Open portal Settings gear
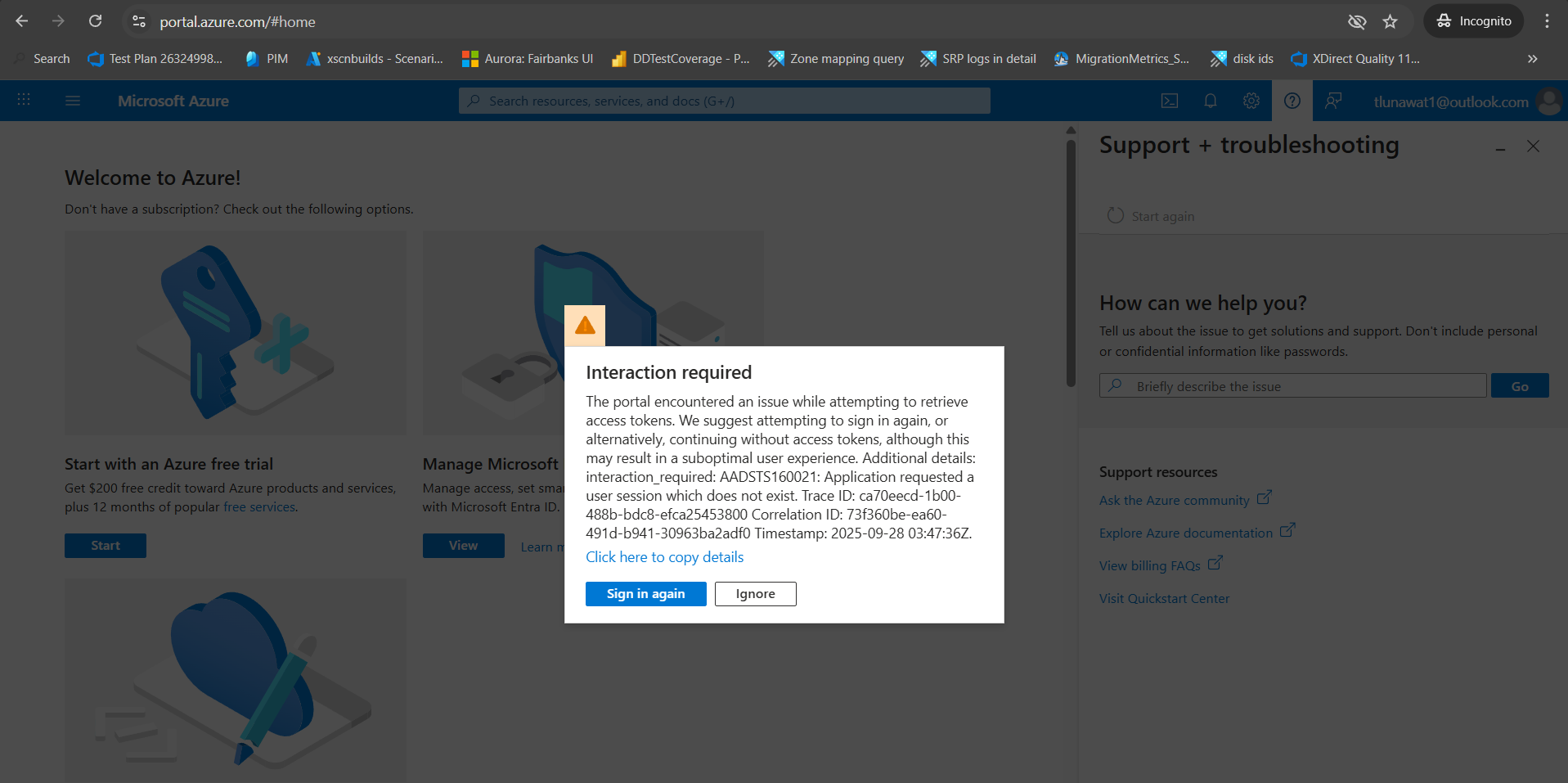Image resolution: width=1568 pixels, height=783 pixels. 1251,101
